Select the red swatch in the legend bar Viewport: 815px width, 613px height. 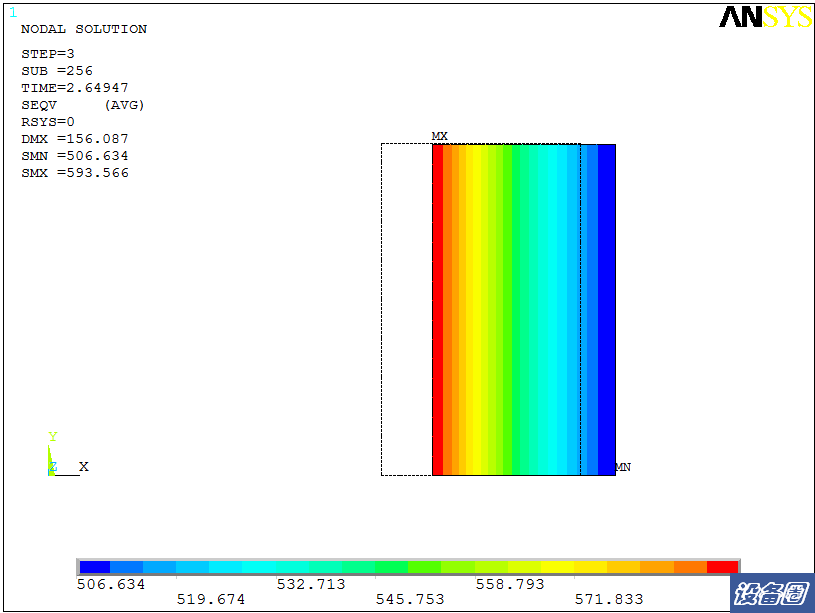tap(722, 567)
